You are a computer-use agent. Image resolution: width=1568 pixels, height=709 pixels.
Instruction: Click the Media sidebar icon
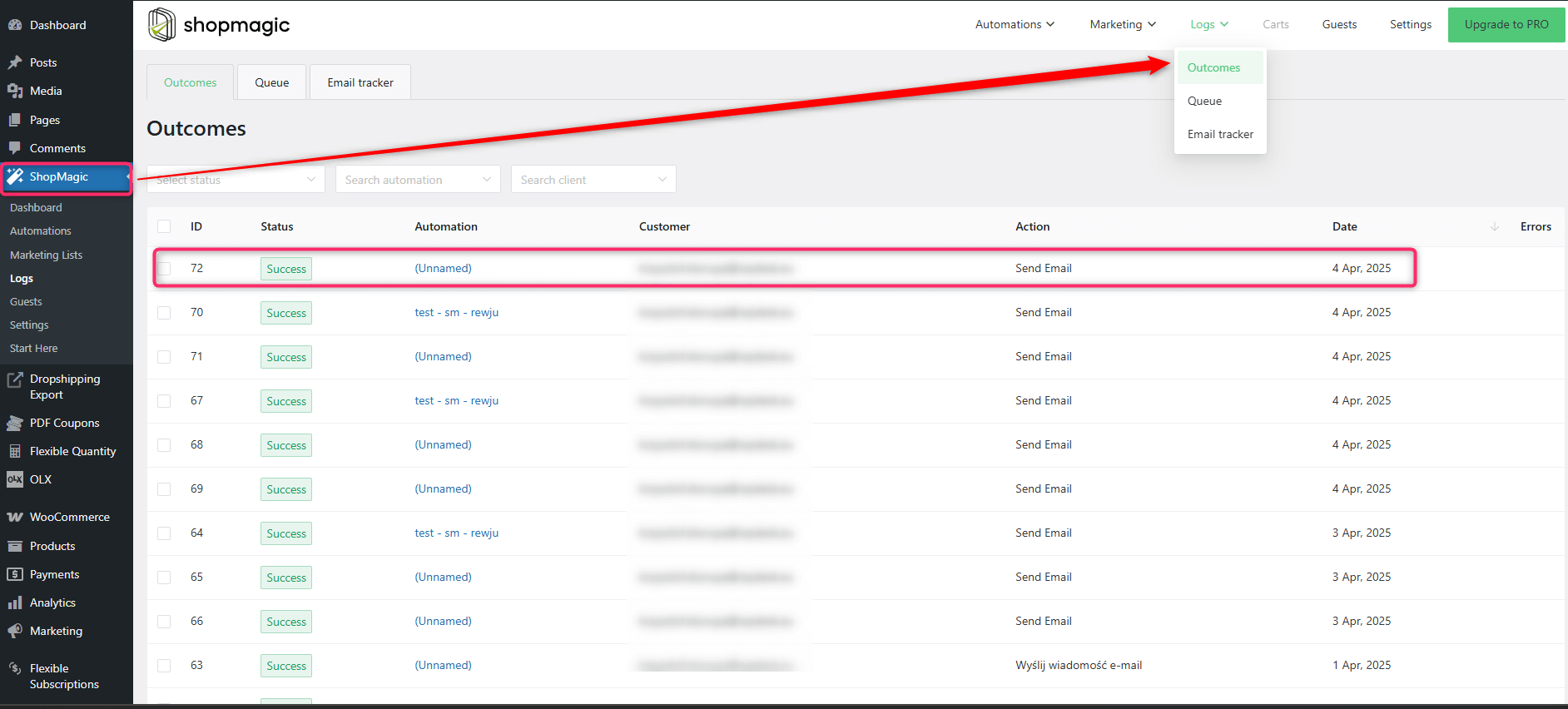tap(15, 91)
